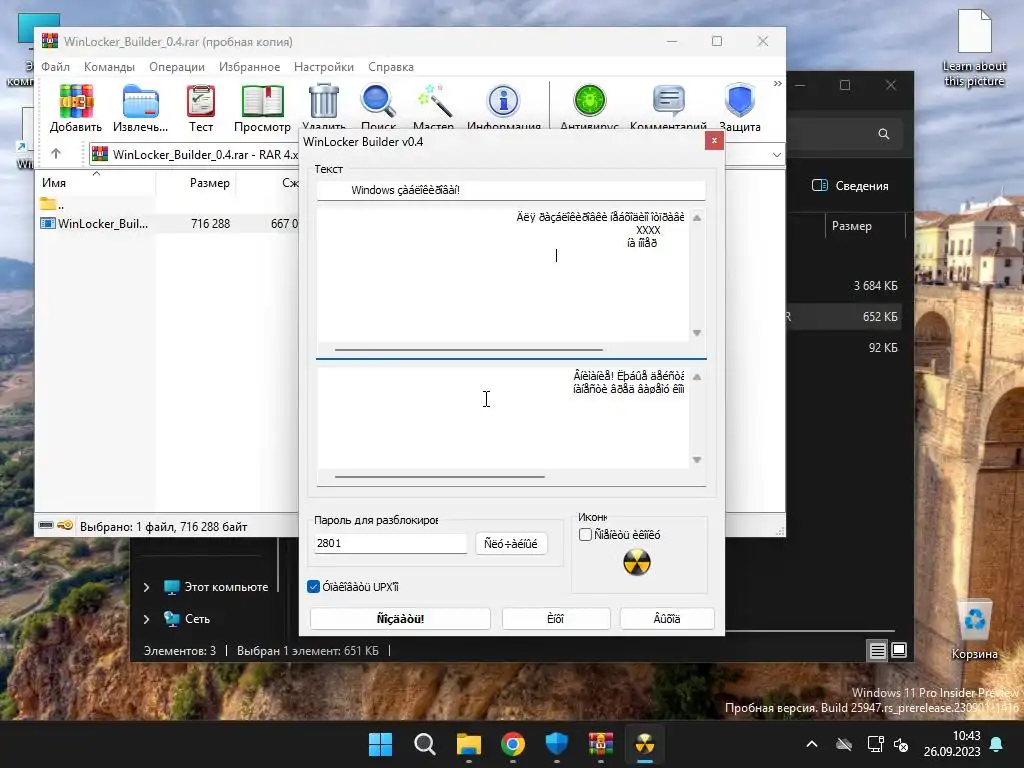Uncheck the UPX packing checkbox
This screenshot has height=768, width=1024.
[x=313, y=586]
